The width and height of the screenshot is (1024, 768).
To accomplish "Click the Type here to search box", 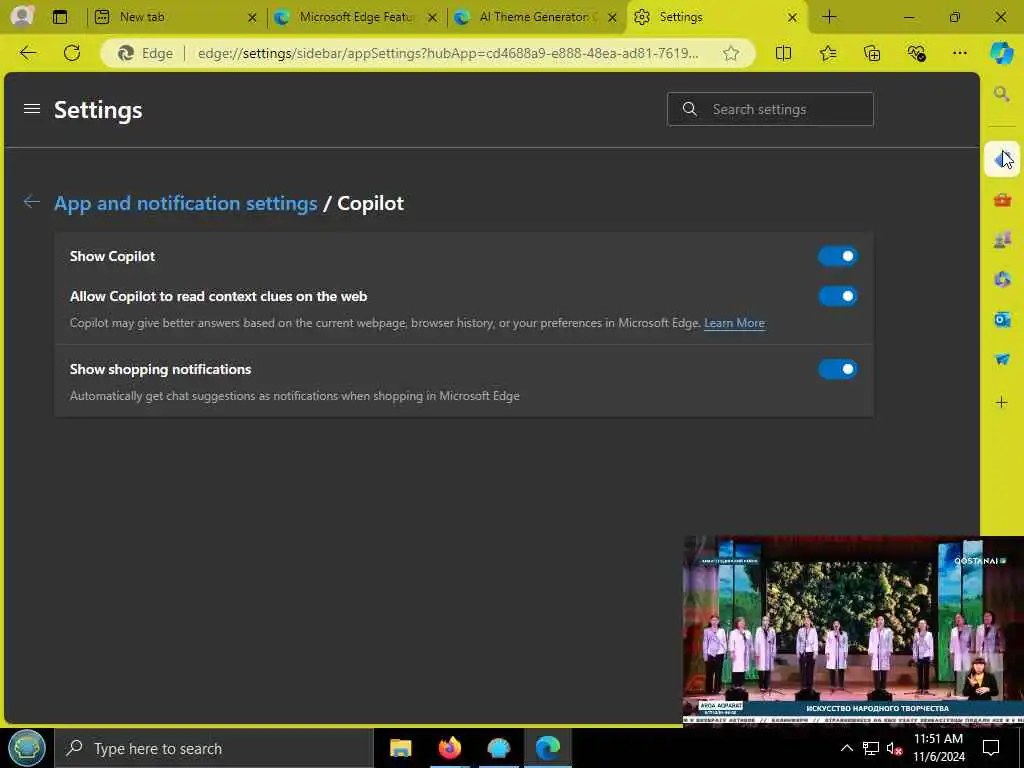I will (x=214, y=748).
